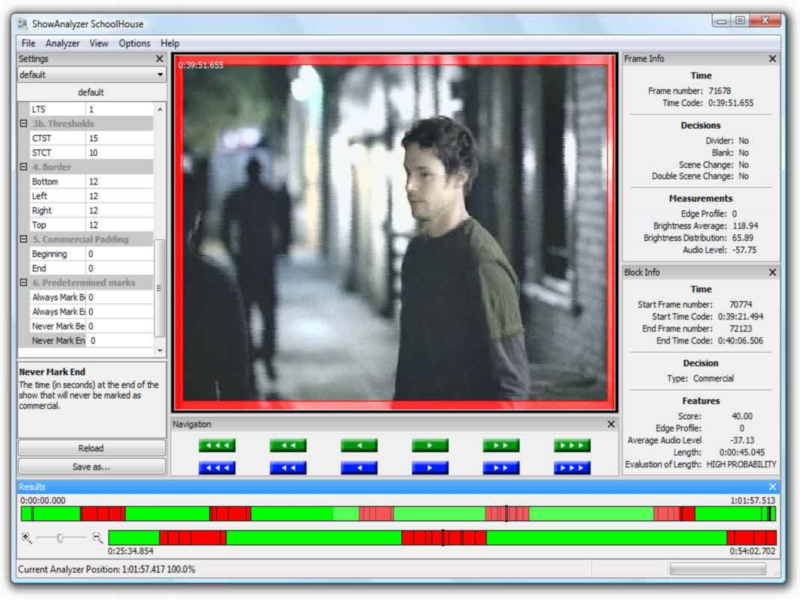The image size is (800, 600).
Task: Close the Navigation panel
Action: point(611,424)
